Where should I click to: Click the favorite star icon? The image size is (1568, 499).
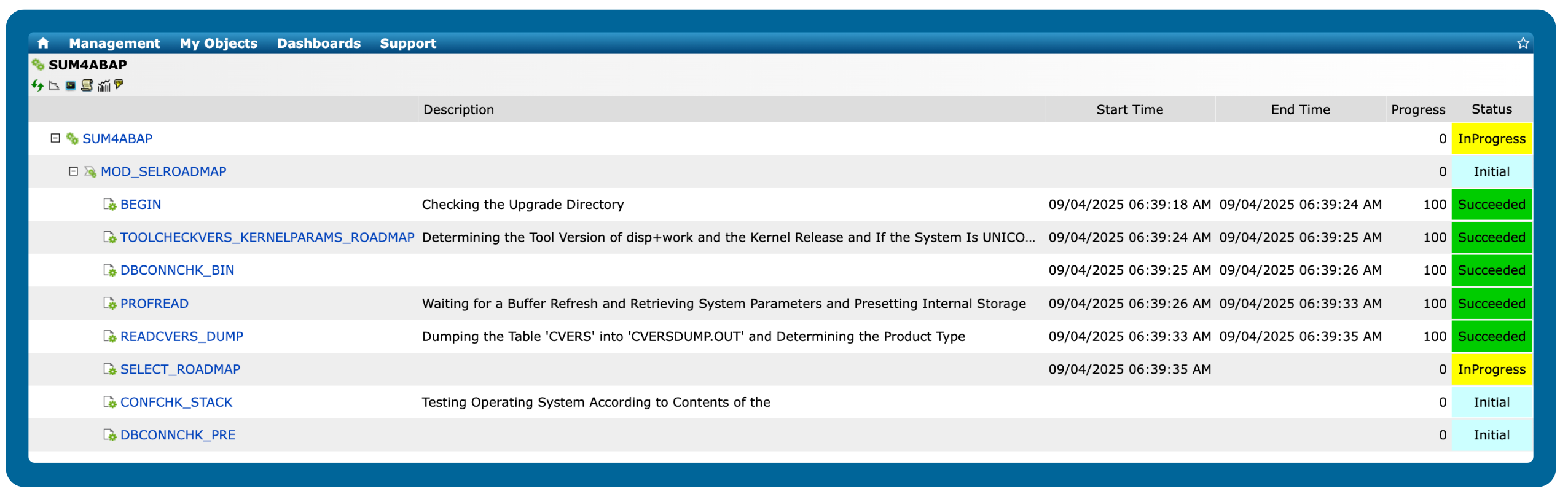(1523, 43)
